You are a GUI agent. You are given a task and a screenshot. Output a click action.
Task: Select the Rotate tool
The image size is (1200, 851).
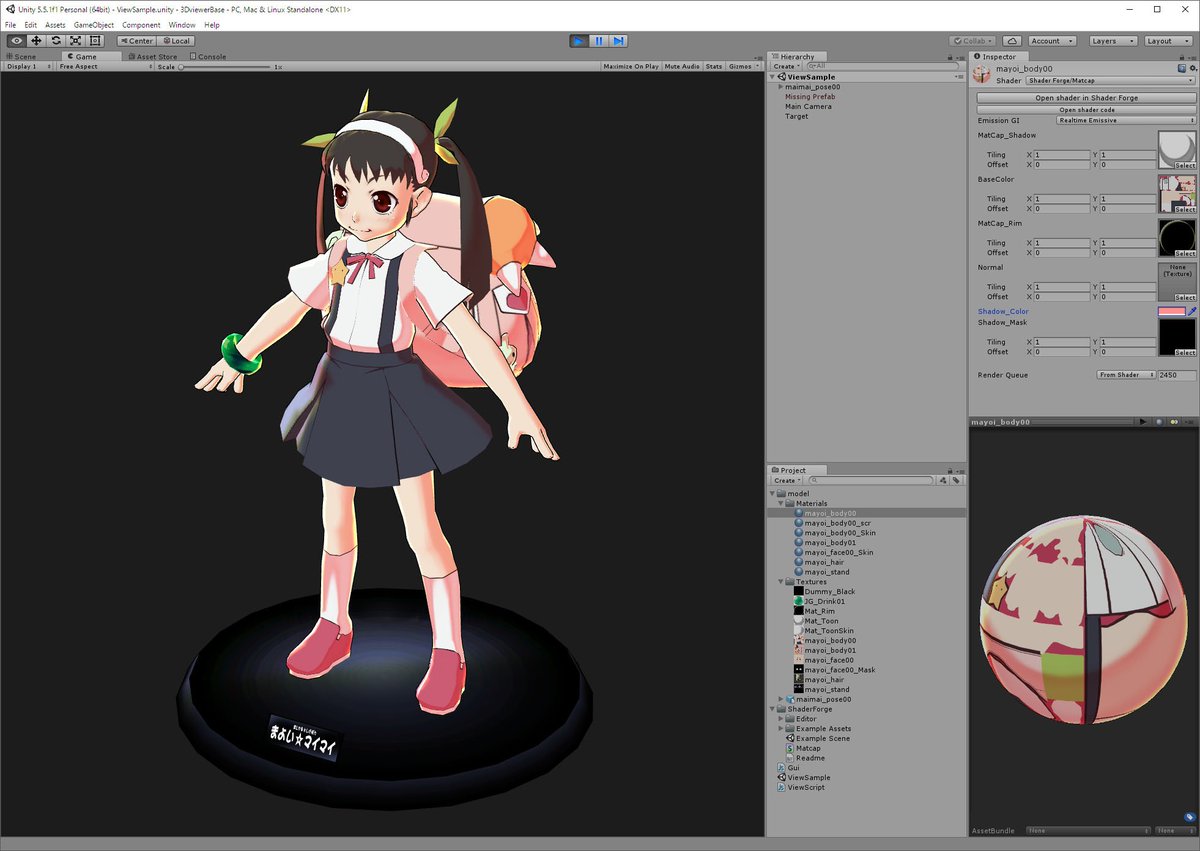[x=56, y=41]
